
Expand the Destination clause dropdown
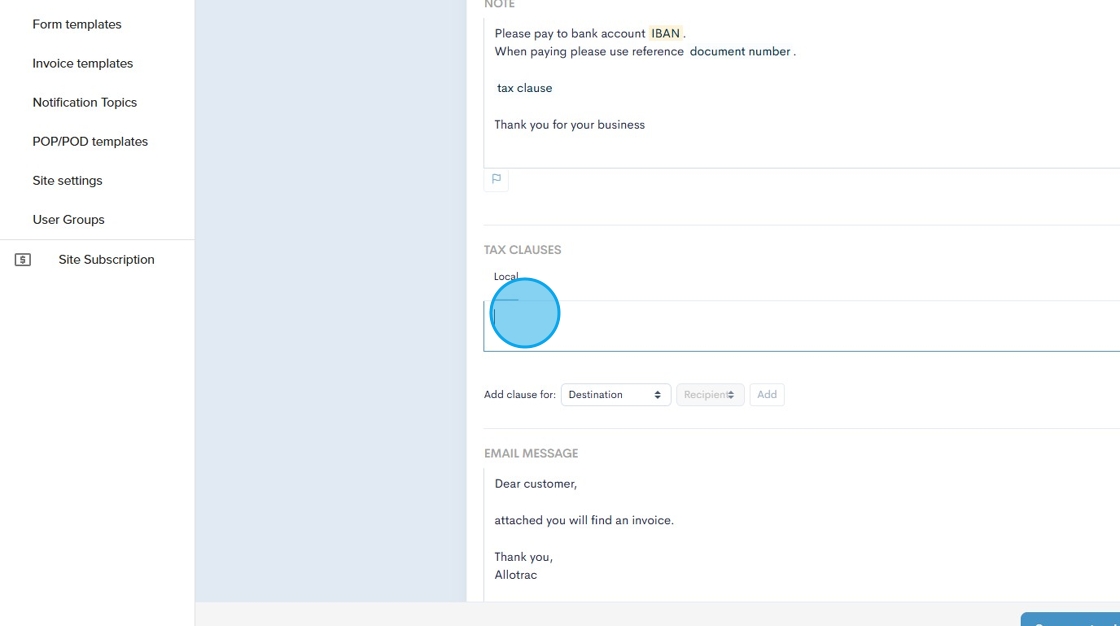[615, 395]
